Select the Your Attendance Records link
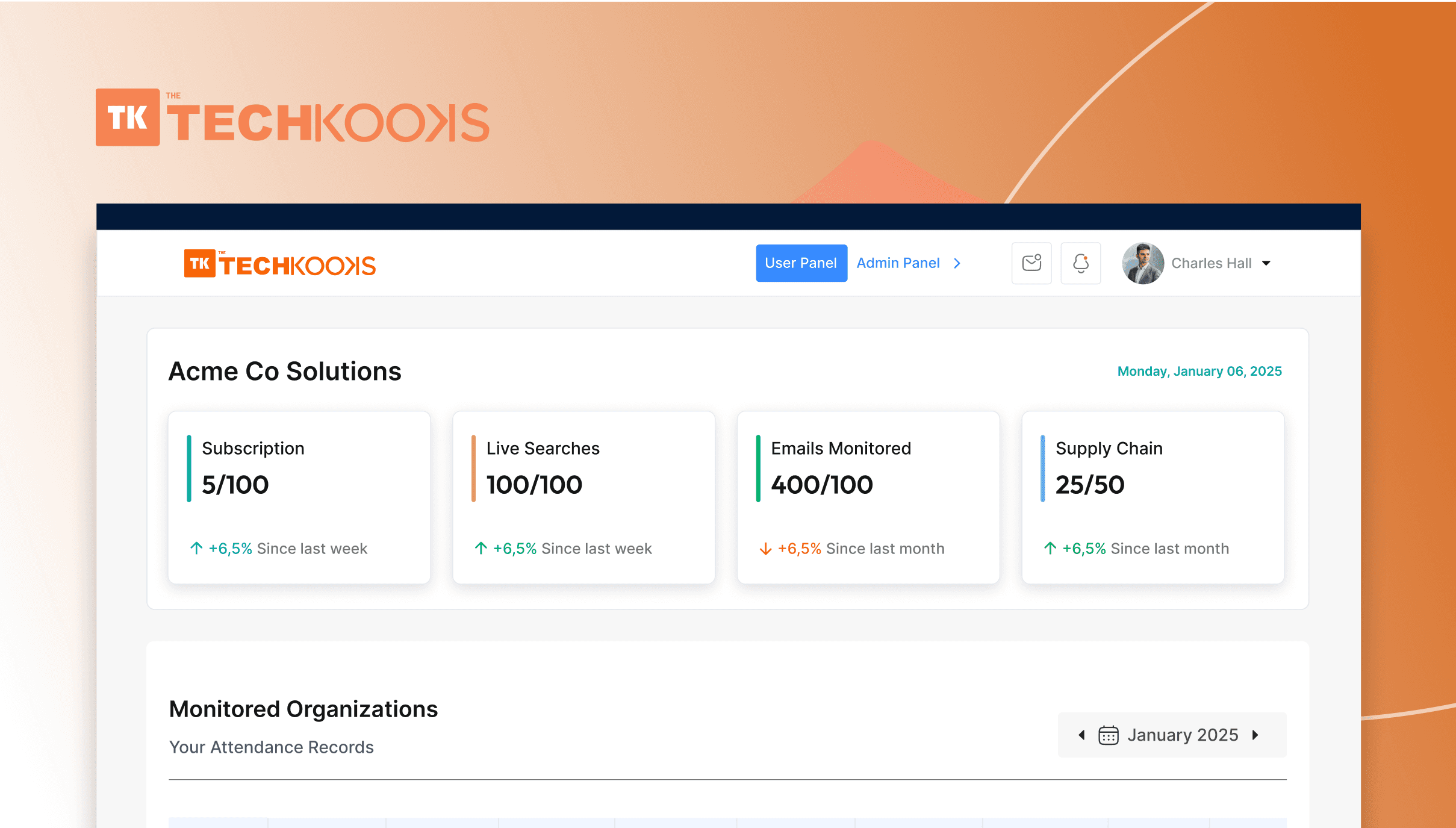Viewport: 1456px width, 828px height. (271, 747)
